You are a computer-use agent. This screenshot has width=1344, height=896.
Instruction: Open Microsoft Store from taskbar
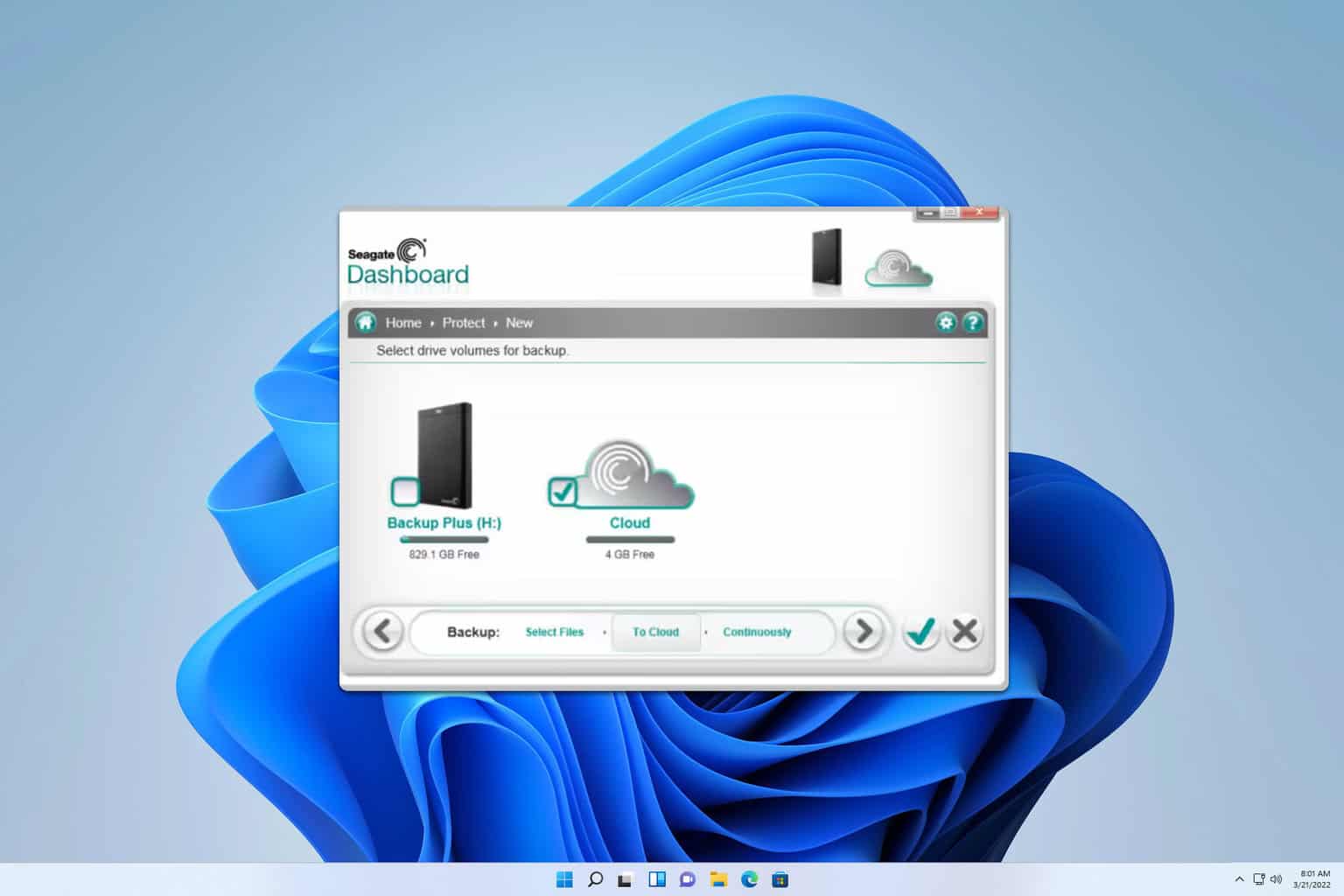point(780,879)
